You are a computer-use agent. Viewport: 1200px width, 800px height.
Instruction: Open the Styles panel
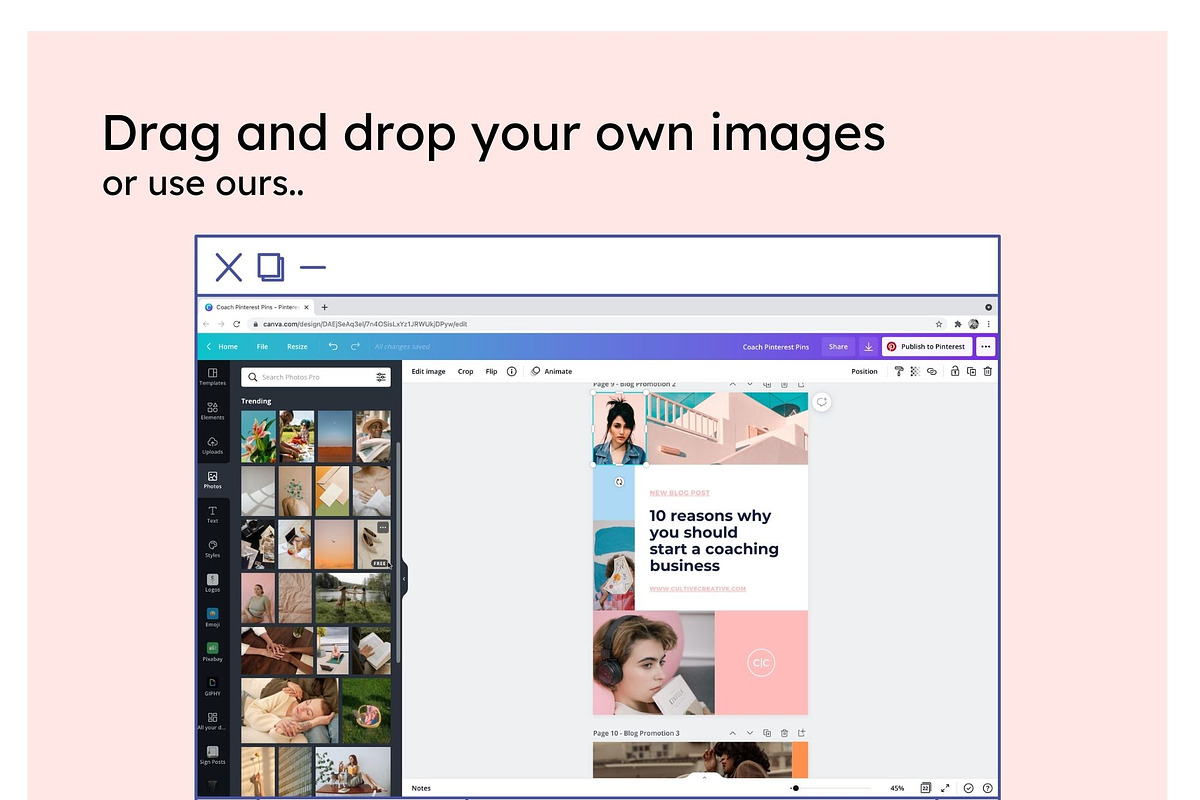212,549
